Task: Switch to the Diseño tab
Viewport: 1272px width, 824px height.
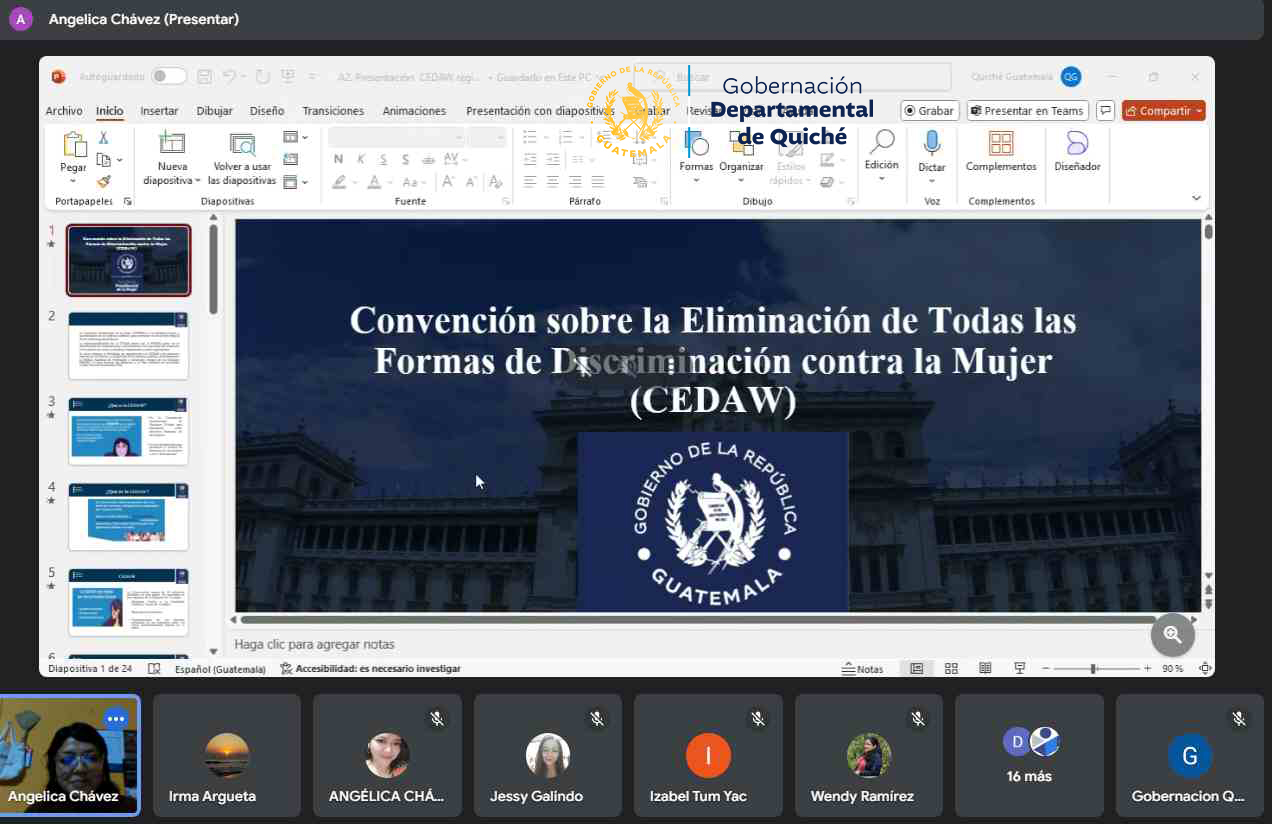Action: [267, 111]
